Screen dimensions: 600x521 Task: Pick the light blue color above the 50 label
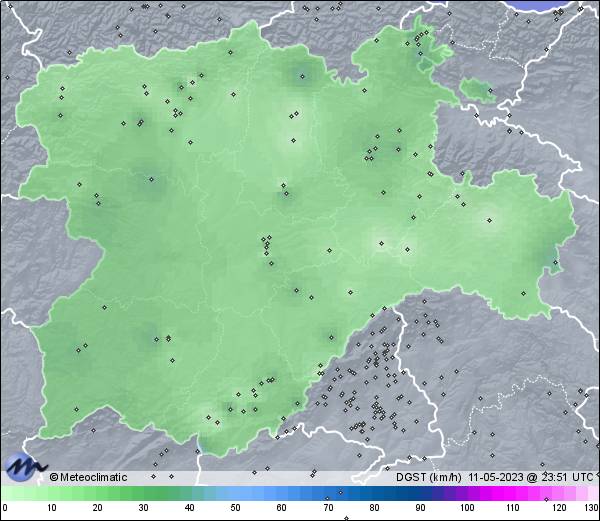(x=235, y=493)
